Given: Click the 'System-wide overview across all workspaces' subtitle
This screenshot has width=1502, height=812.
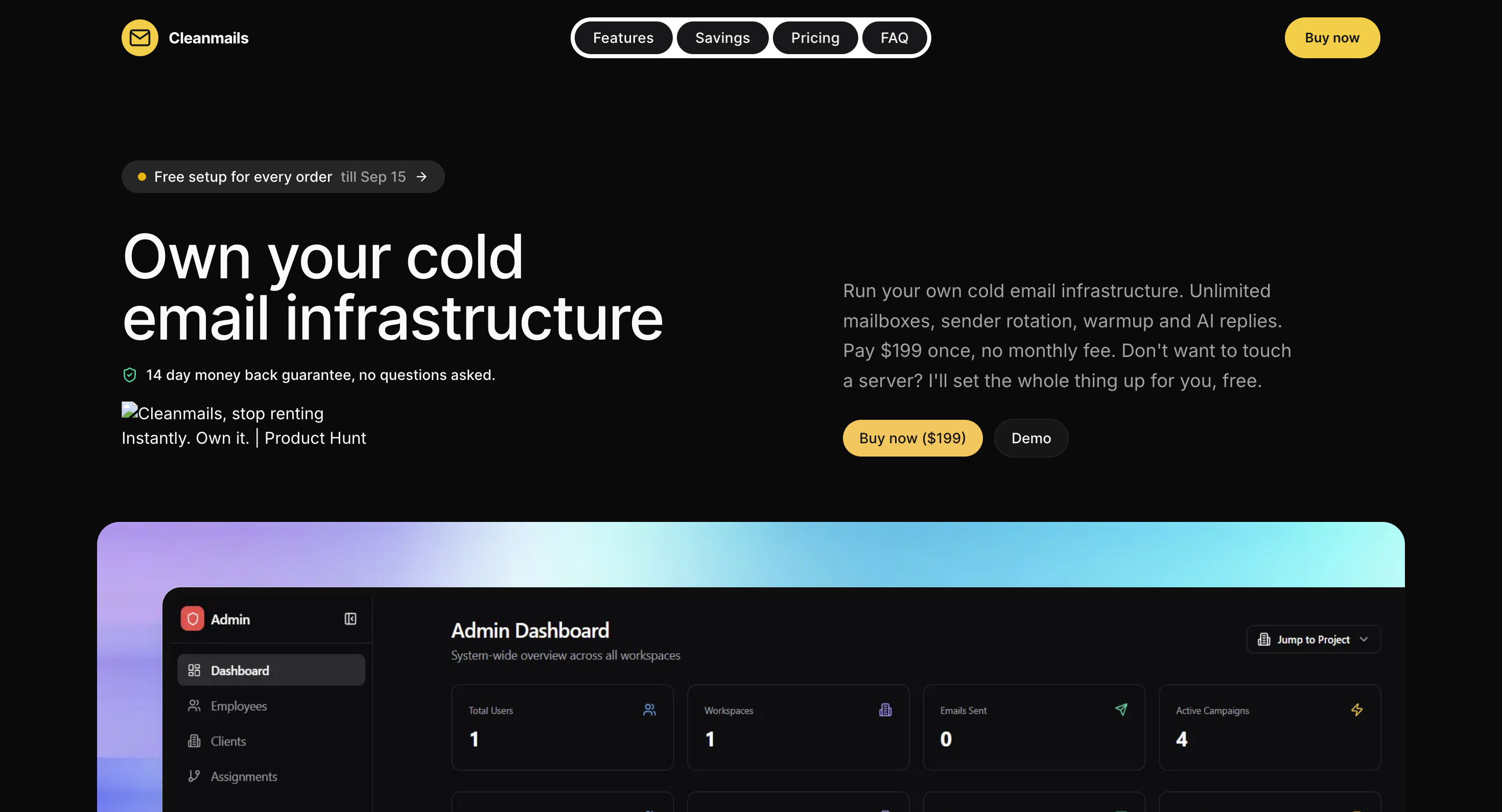Looking at the screenshot, I should click(566, 656).
